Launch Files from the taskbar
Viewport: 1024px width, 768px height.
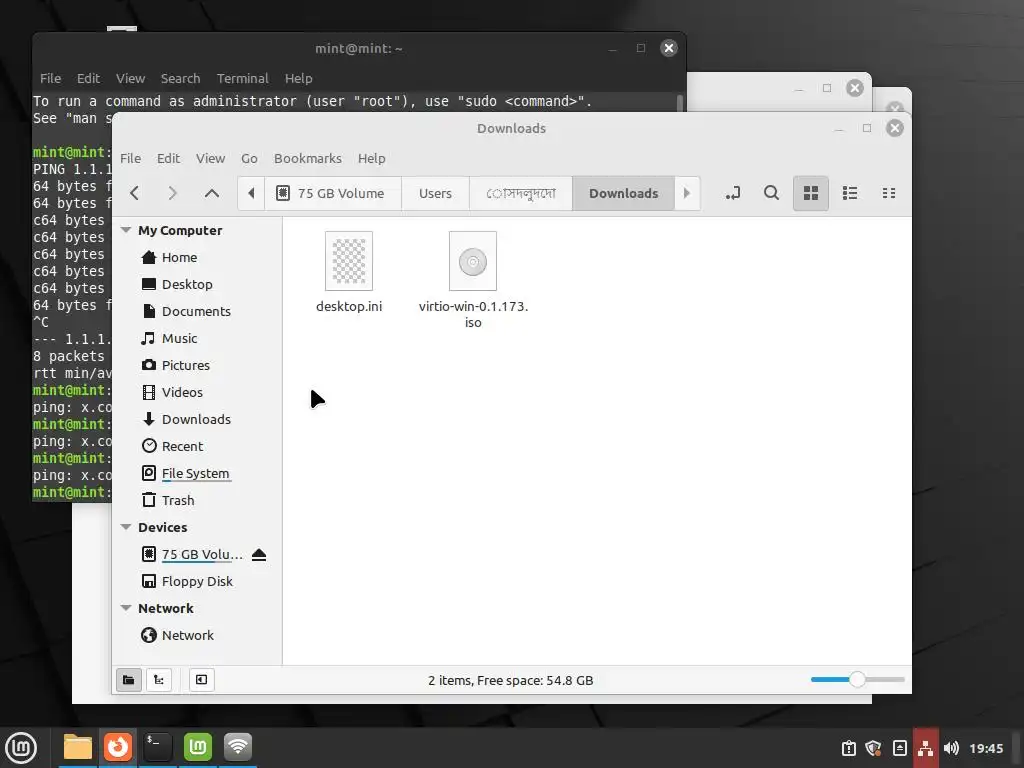click(x=78, y=748)
